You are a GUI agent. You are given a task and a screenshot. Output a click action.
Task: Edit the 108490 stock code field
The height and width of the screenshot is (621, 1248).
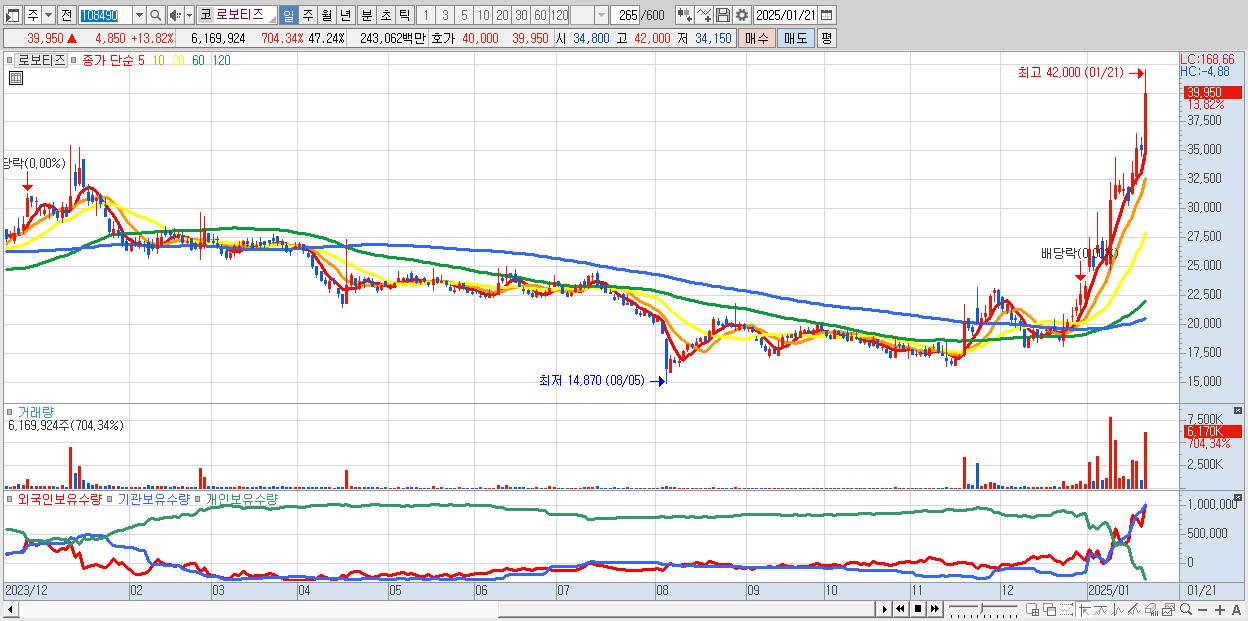(105, 15)
